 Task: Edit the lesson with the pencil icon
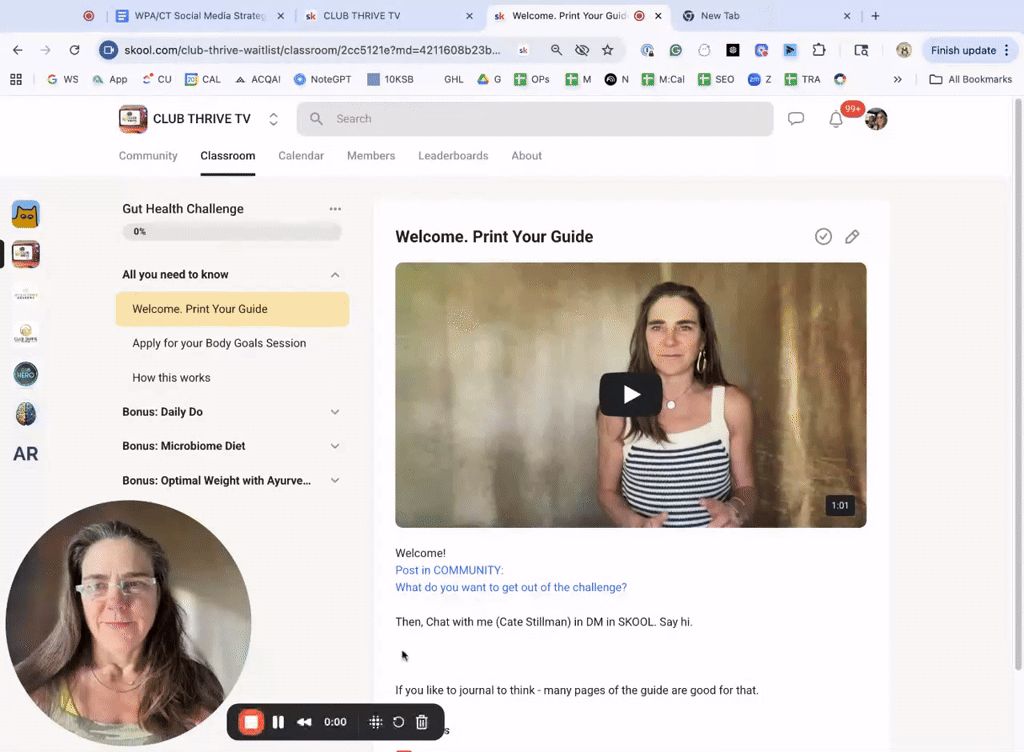tap(852, 236)
